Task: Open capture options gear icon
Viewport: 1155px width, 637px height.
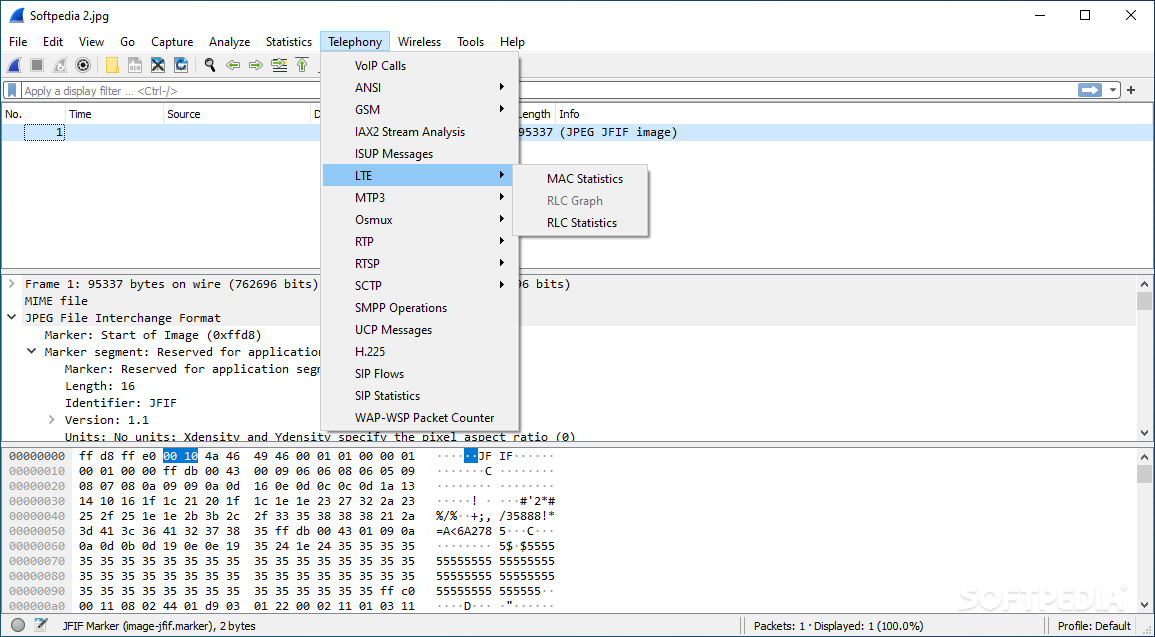Action: click(82, 65)
